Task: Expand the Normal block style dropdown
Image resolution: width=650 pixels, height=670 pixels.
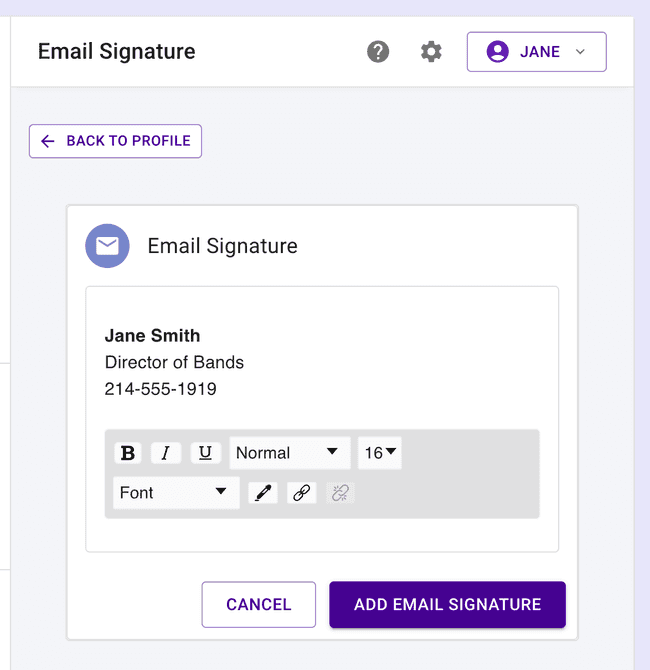Action: pos(289,453)
